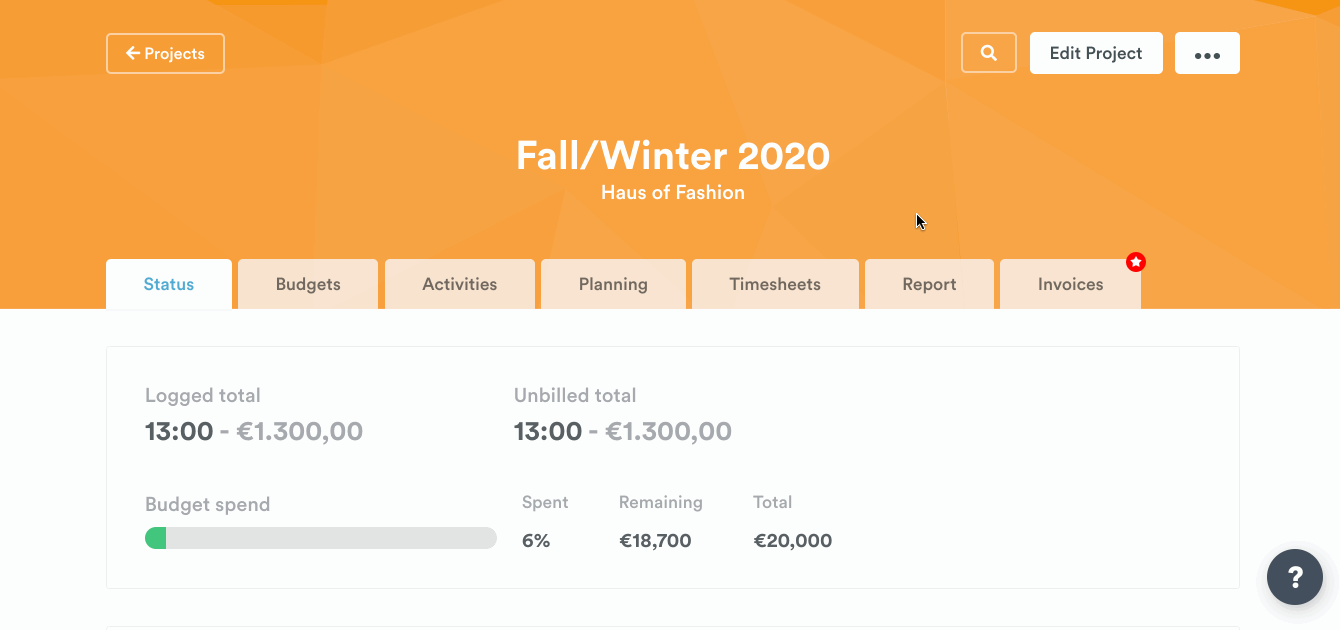
Task: Go back to Projects
Action: tap(165, 54)
